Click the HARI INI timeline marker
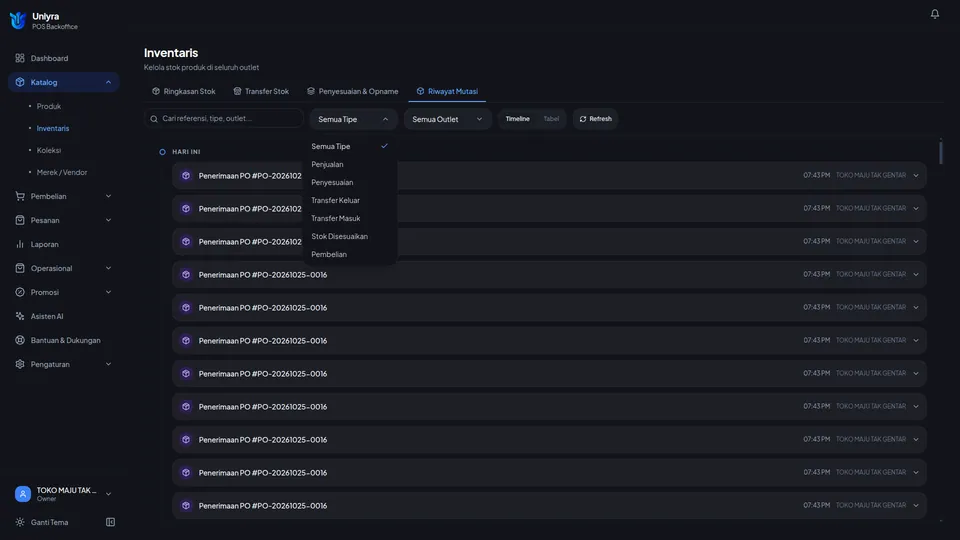This screenshot has width=960, height=540. tap(162, 152)
